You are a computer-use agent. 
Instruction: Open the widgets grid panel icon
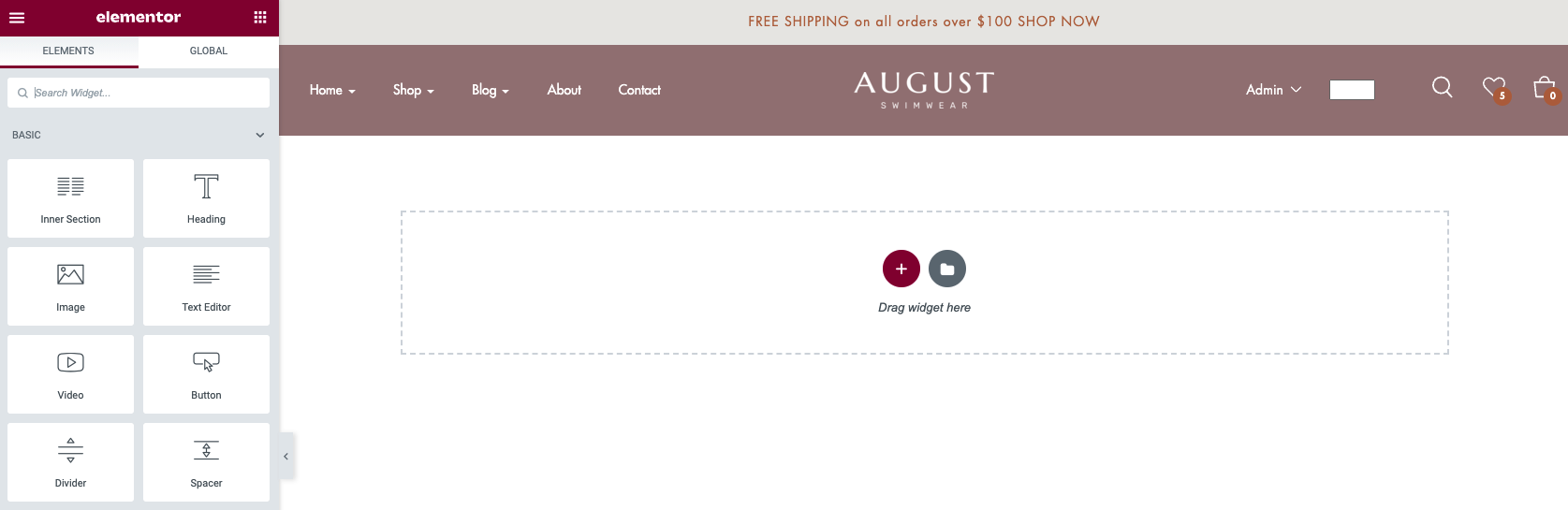click(260, 18)
